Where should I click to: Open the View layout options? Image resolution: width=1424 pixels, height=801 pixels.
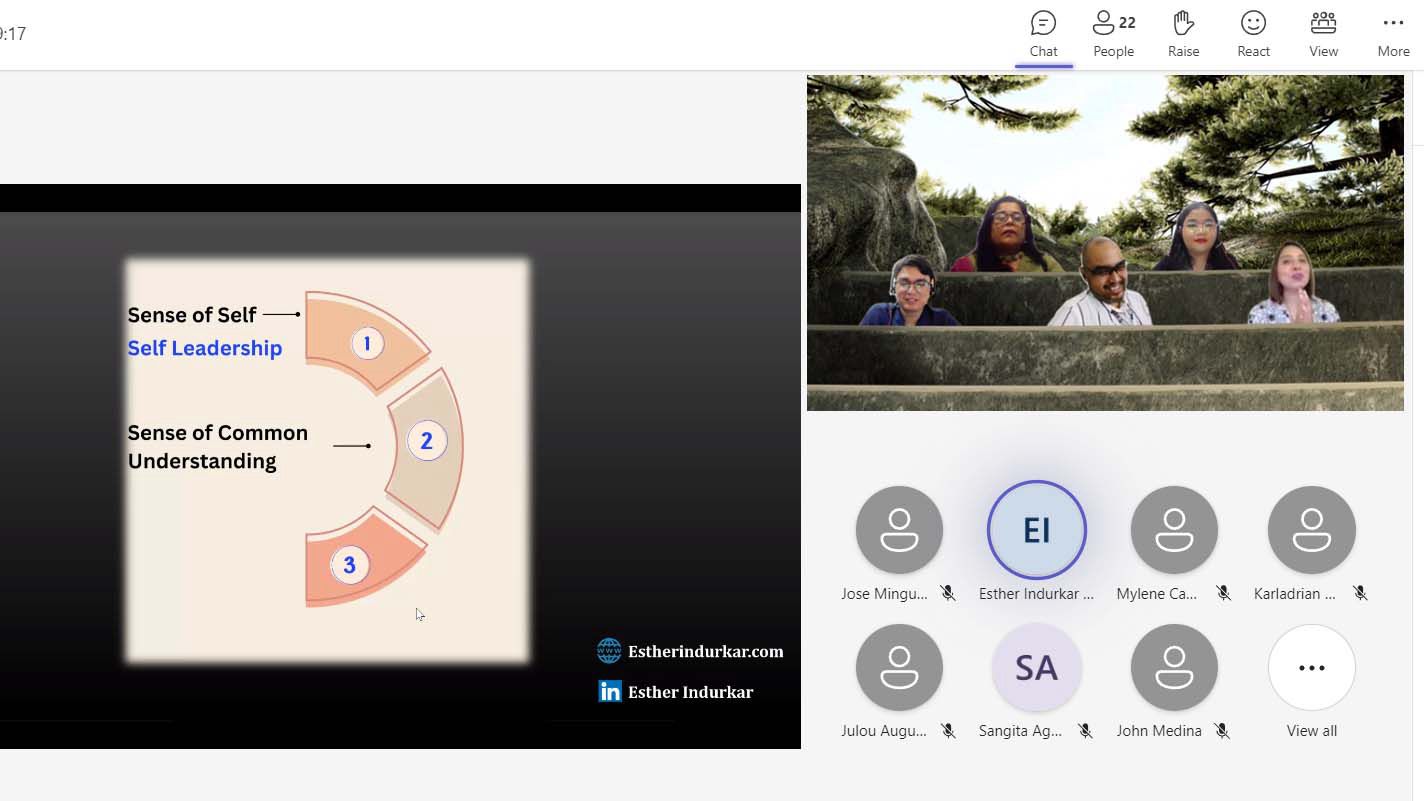coord(1323,34)
